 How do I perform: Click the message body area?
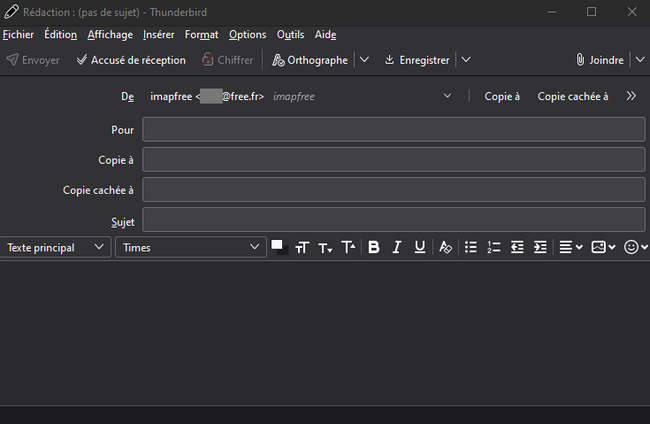325,333
